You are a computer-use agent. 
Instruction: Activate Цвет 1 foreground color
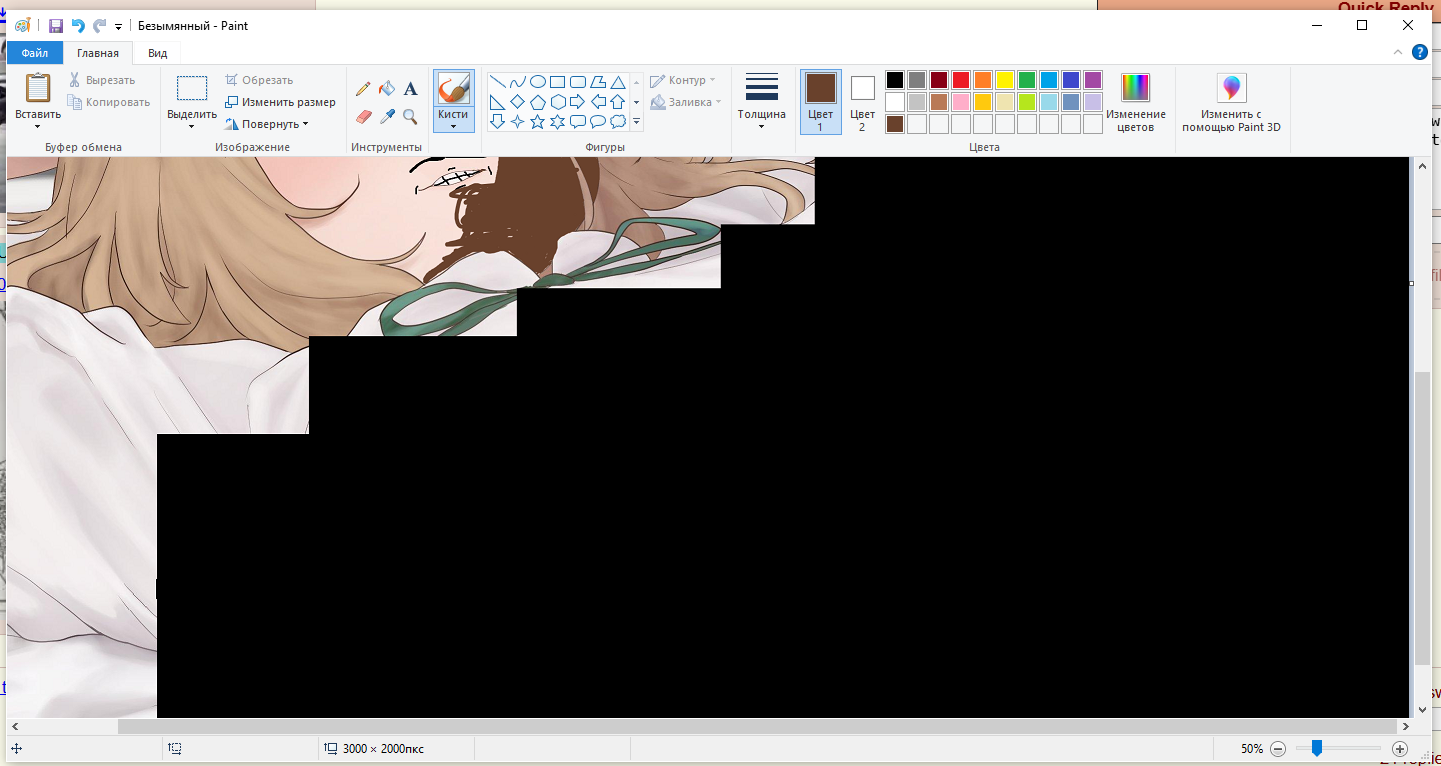point(821,102)
